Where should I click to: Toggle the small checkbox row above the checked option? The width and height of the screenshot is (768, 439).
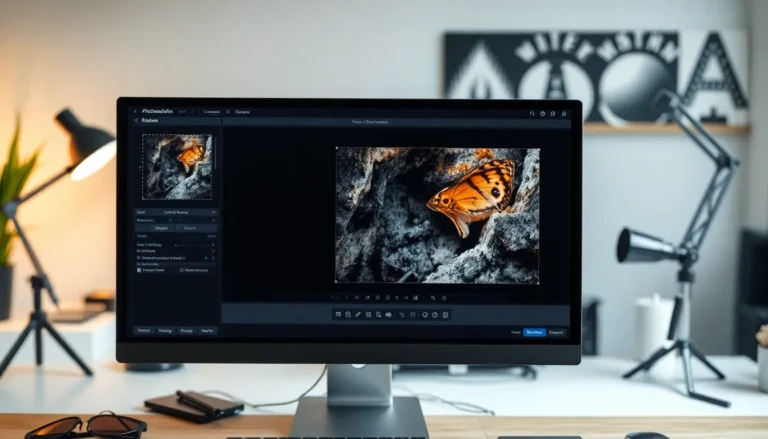139,257
